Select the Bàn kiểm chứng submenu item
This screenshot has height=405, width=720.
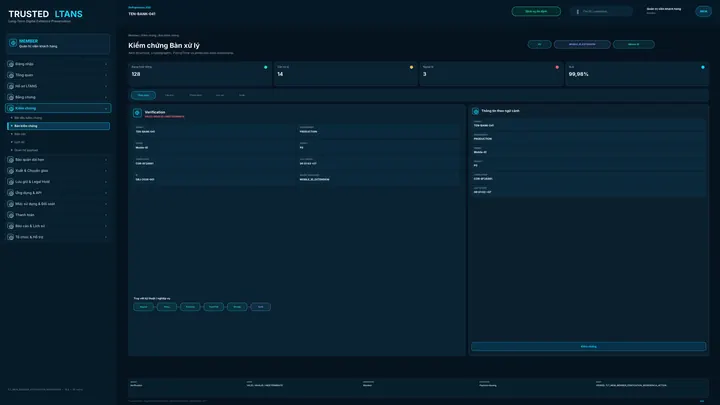click(58, 126)
